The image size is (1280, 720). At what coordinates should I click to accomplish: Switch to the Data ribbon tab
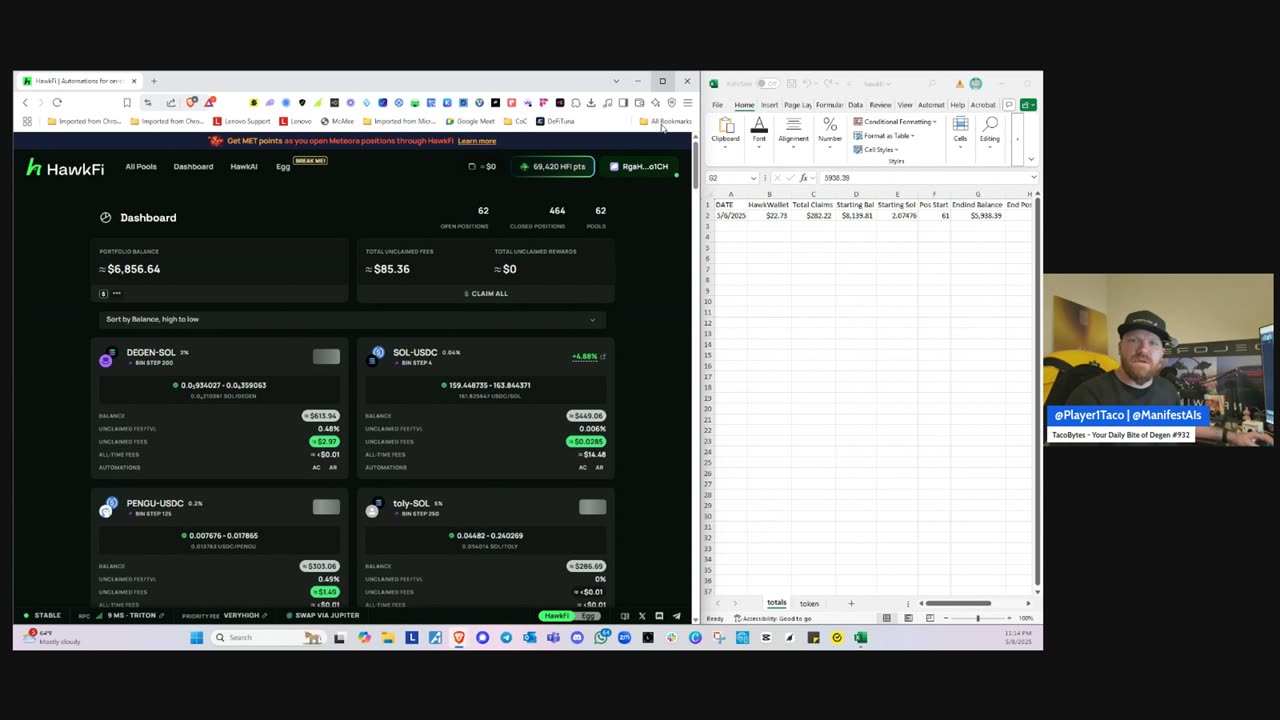[855, 105]
